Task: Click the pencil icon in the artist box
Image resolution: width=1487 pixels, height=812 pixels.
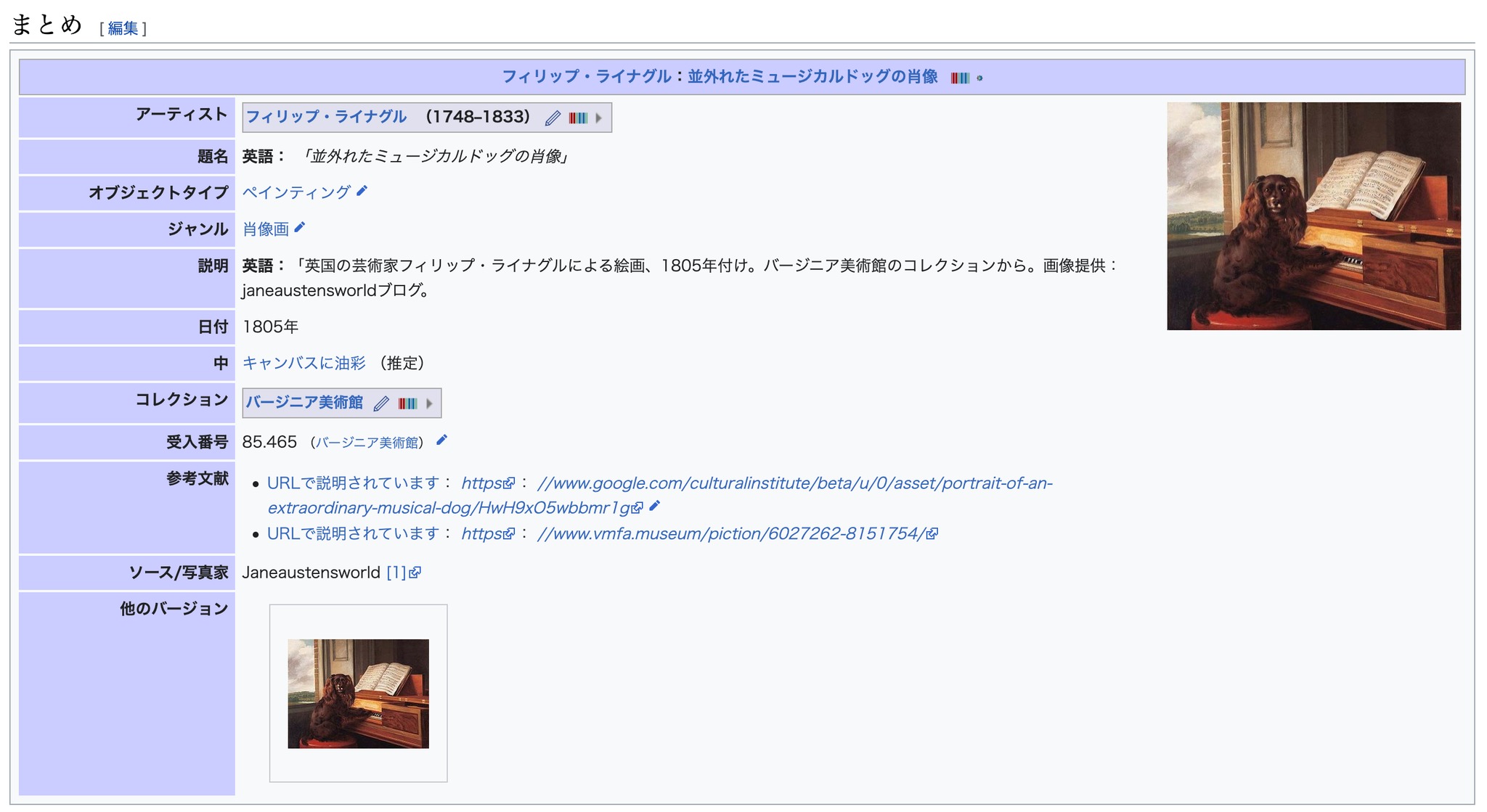Action: point(553,118)
